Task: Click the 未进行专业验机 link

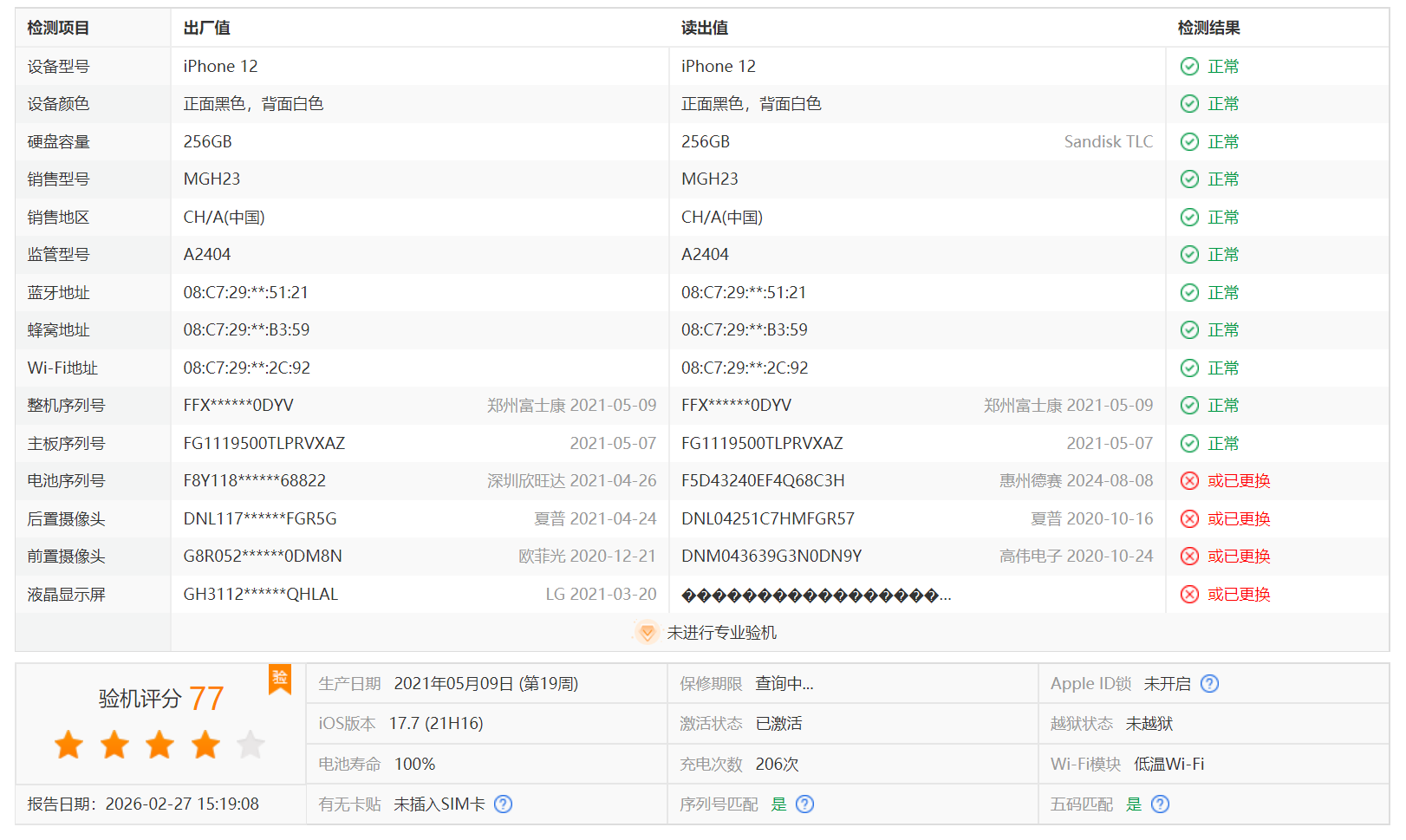Action: coord(721,633)
